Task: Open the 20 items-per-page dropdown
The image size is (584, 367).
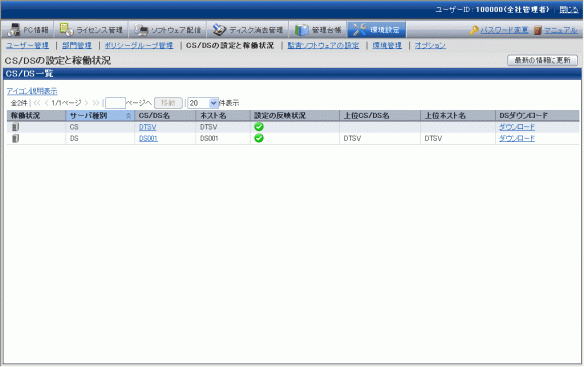Action: tap(203, 103)
